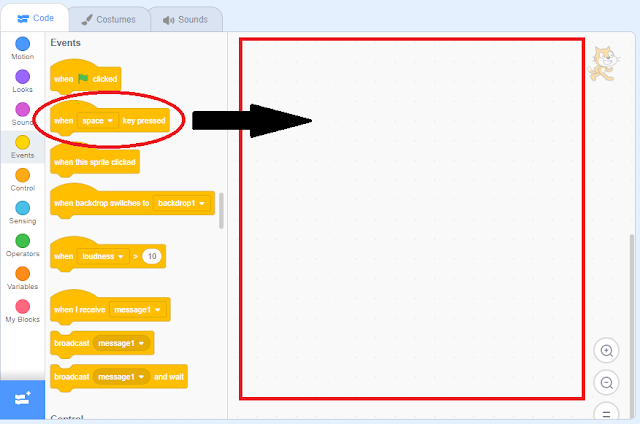Image resolution: width=640 pixels, height=424 pixels.
Task: Select the Looks block category
Action: [x=22, y=81]
